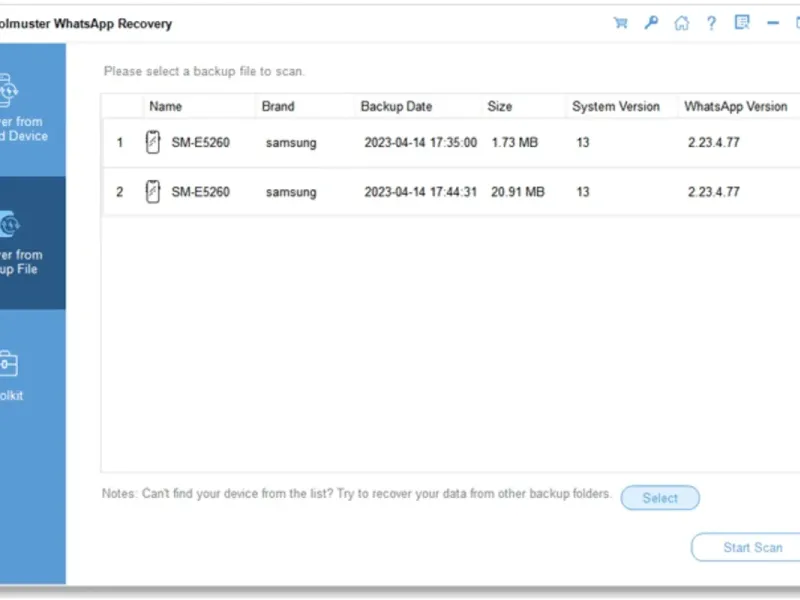Click WhatsApp version 2.23.4.77 in 1.73 MB row
The width and height of the screenshot is (800, 600).
(713, 142)
